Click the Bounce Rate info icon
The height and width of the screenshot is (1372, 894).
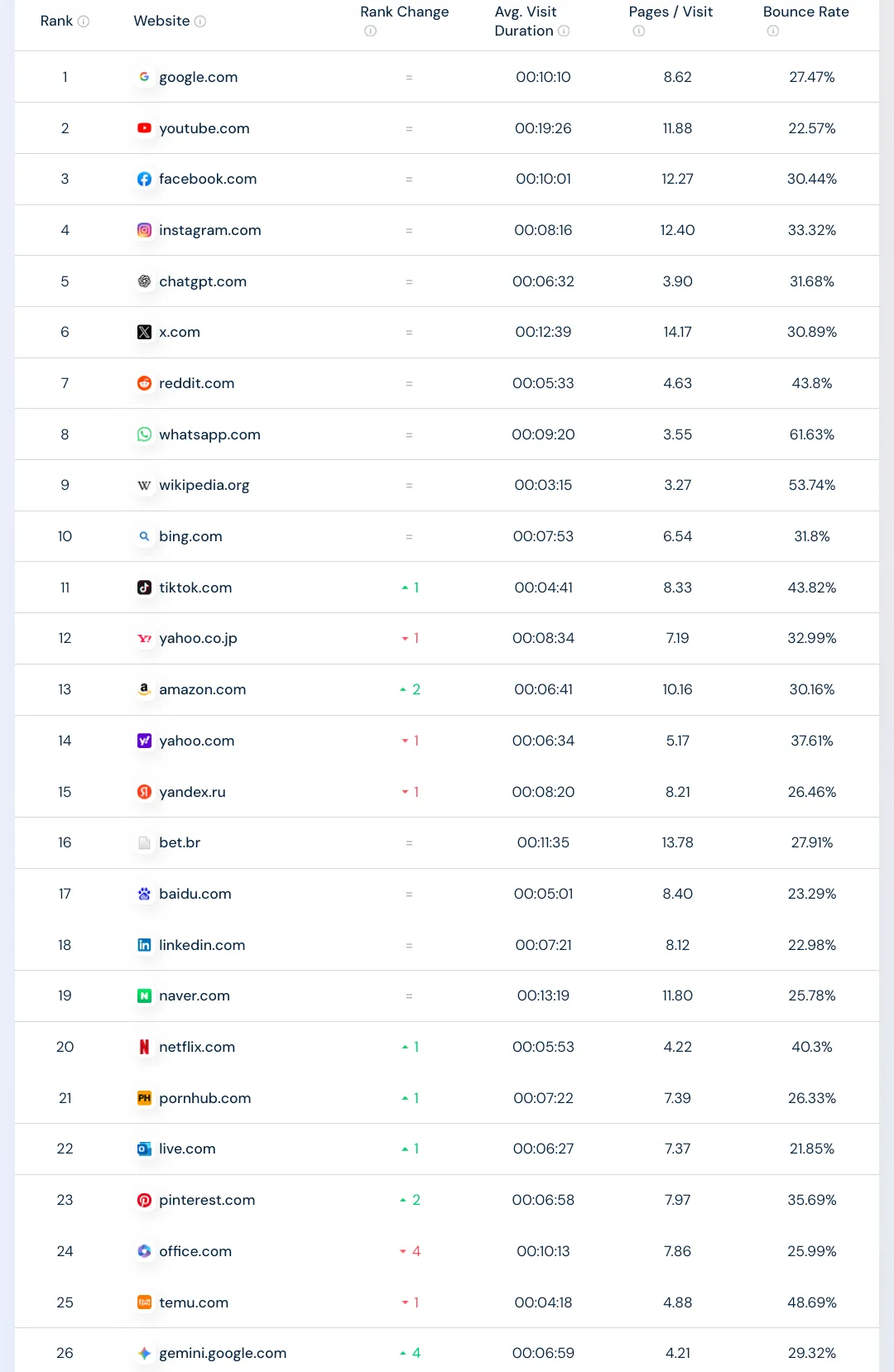point(773,31)
